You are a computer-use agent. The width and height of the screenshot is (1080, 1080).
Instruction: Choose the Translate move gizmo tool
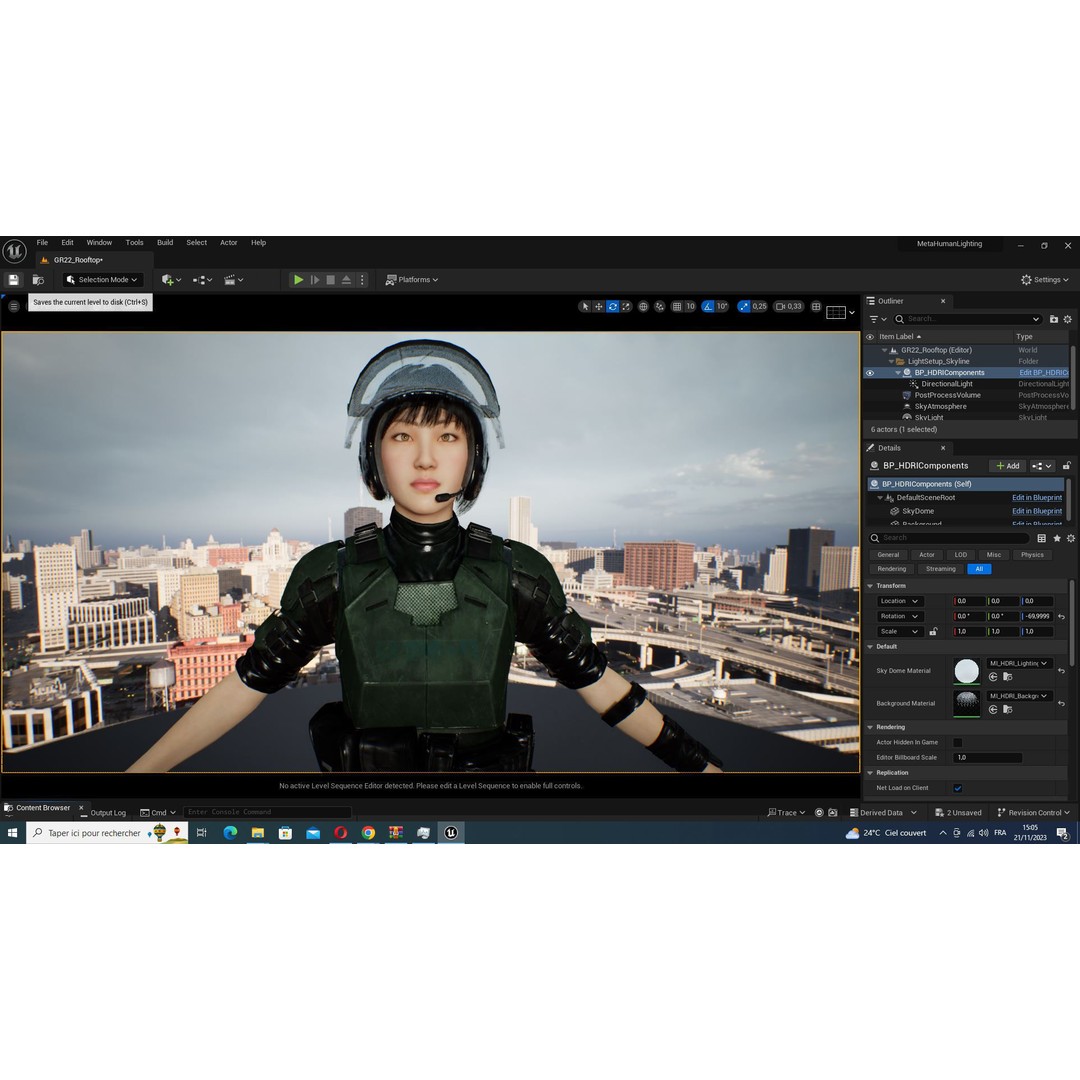click(x=599, y=307)
